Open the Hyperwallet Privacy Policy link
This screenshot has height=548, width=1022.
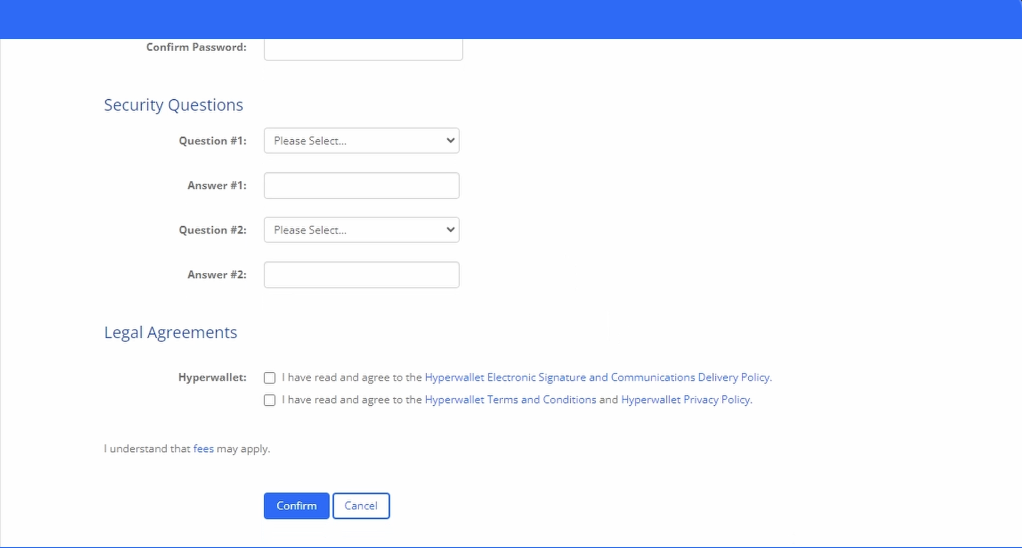coord(685,399)
